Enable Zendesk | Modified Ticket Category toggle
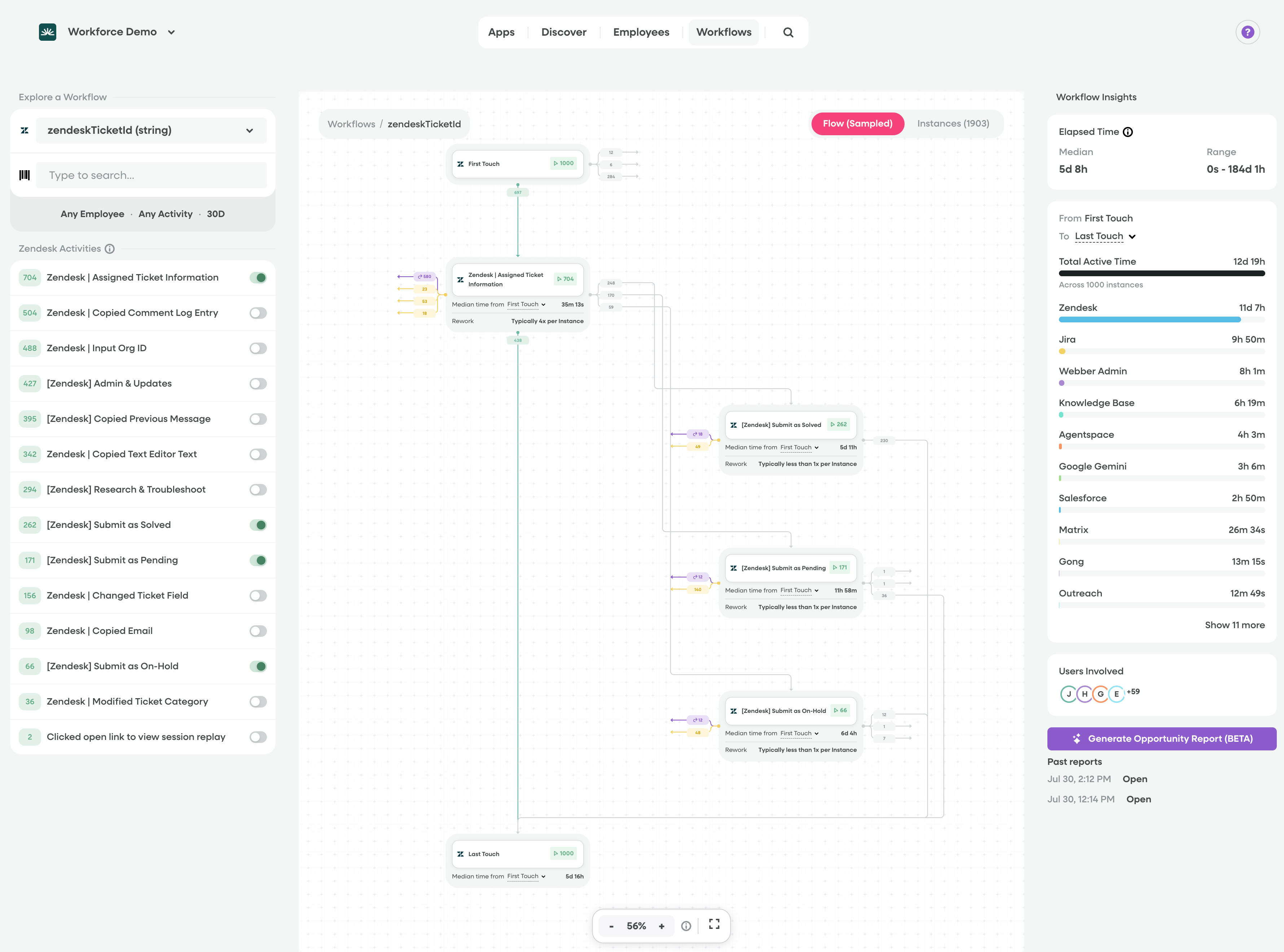1284x952 pixels. (x=258, y=702)
